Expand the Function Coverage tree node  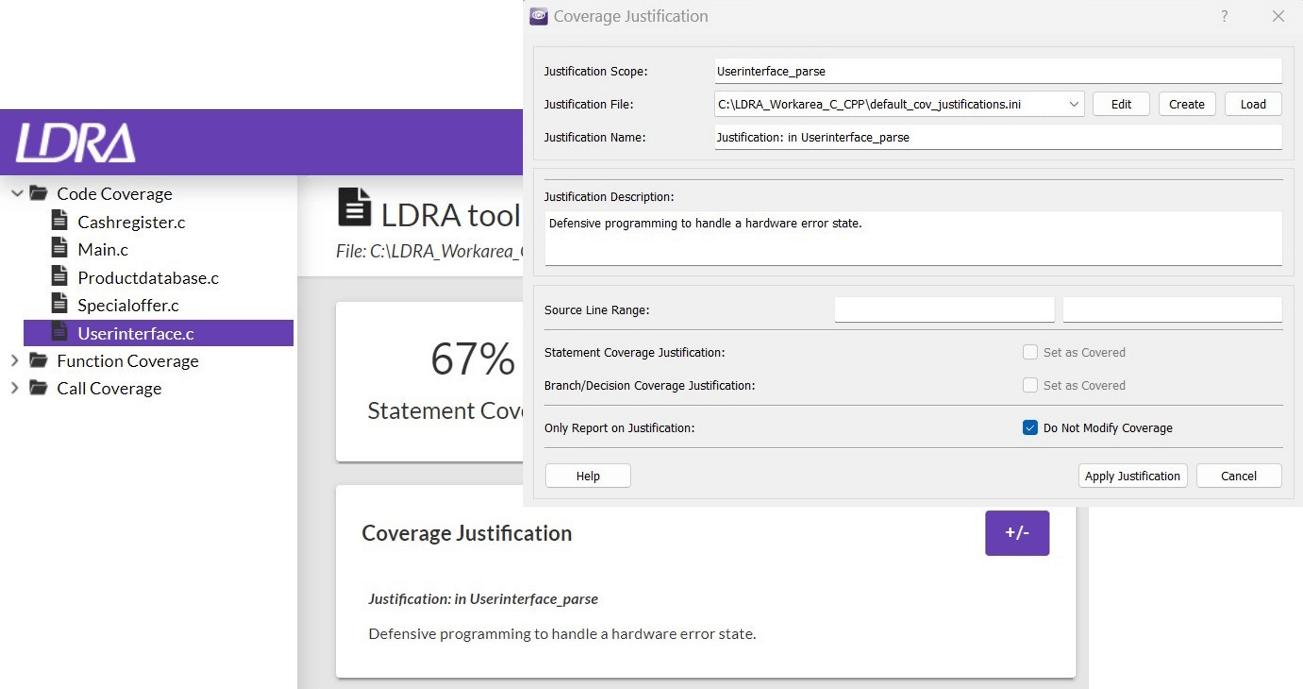14,360
